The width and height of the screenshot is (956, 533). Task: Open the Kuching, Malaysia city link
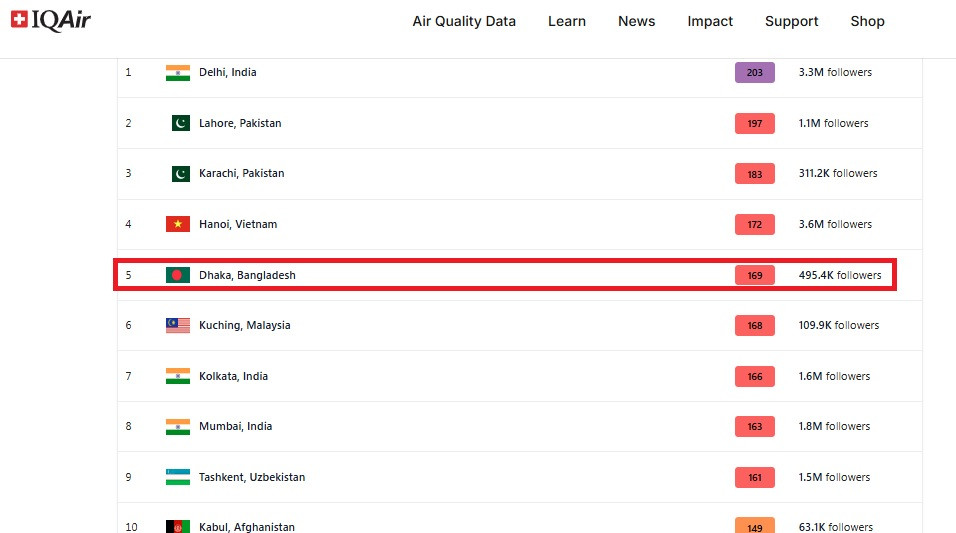tap(244, 326)
